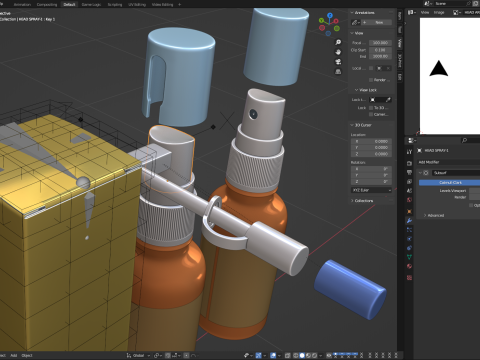Select wireframe viewport shading mode icon
Viewport: 480px width, 360px height.
click(x=296, y=356)
